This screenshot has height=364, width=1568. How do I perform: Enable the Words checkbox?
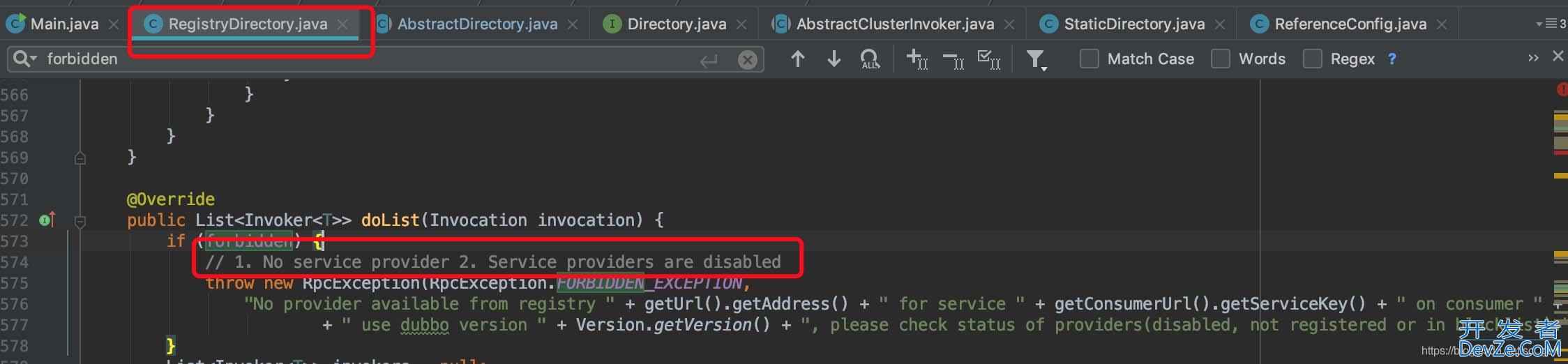[1220, 59]
